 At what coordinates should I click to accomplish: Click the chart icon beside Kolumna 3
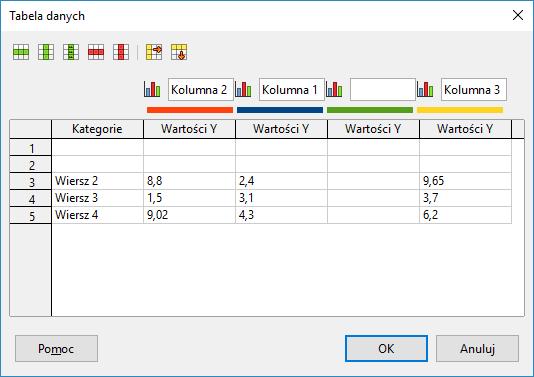click(x=425, y=89)
